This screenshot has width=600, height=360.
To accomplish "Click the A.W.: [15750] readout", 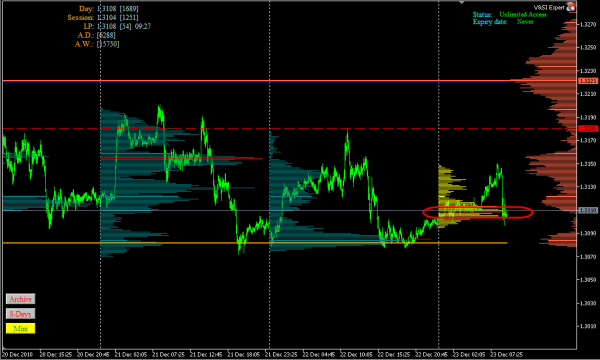I will point(97,44).
